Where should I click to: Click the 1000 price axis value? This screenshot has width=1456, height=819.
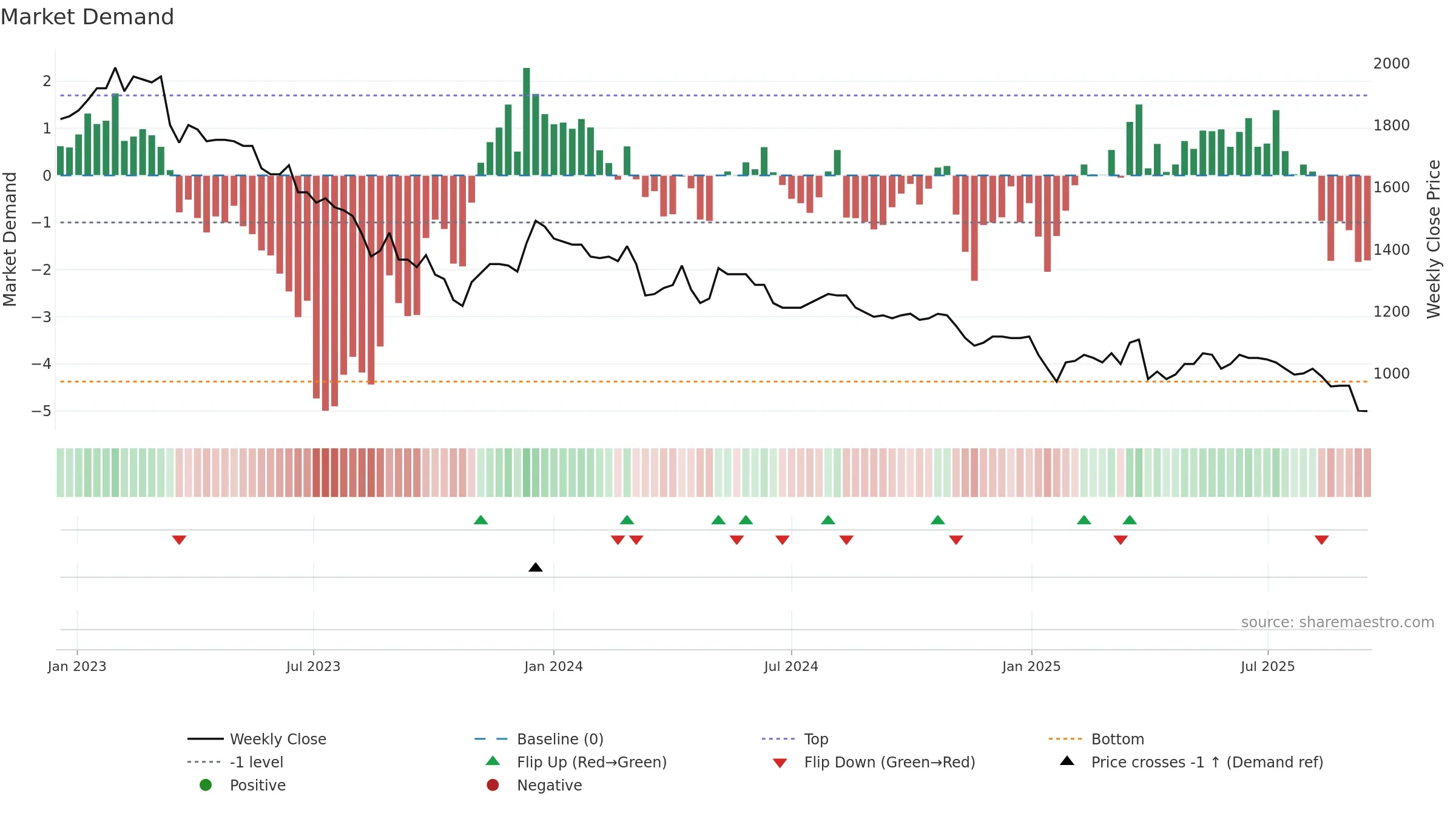[x=1392, y=374]
